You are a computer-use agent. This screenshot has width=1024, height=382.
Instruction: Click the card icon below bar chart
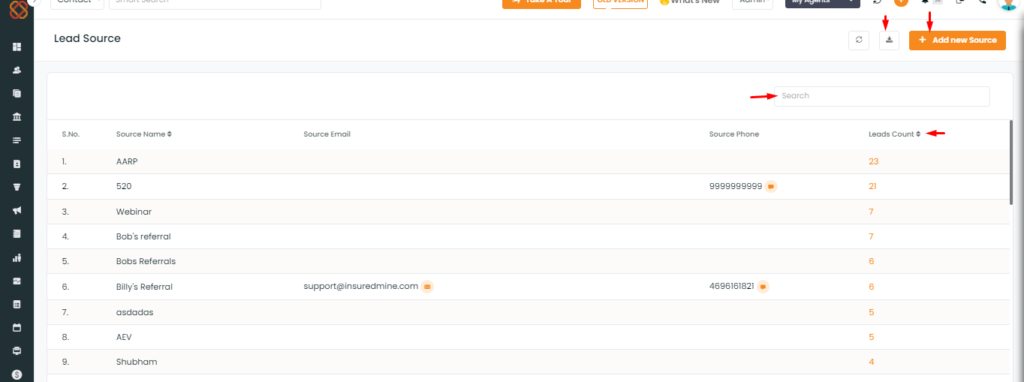point(17,281)
